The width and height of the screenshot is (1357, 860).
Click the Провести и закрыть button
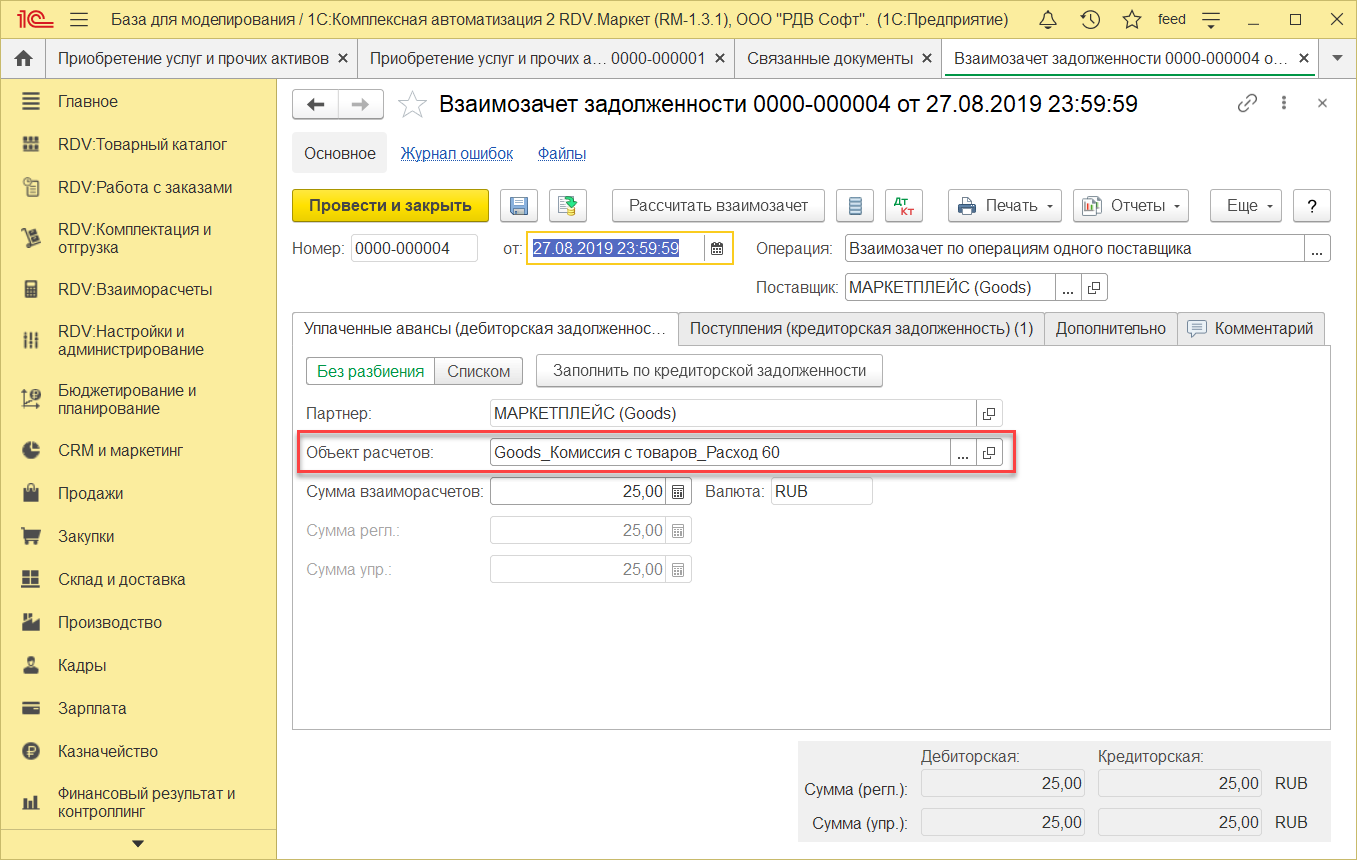[x=390, y=206]
